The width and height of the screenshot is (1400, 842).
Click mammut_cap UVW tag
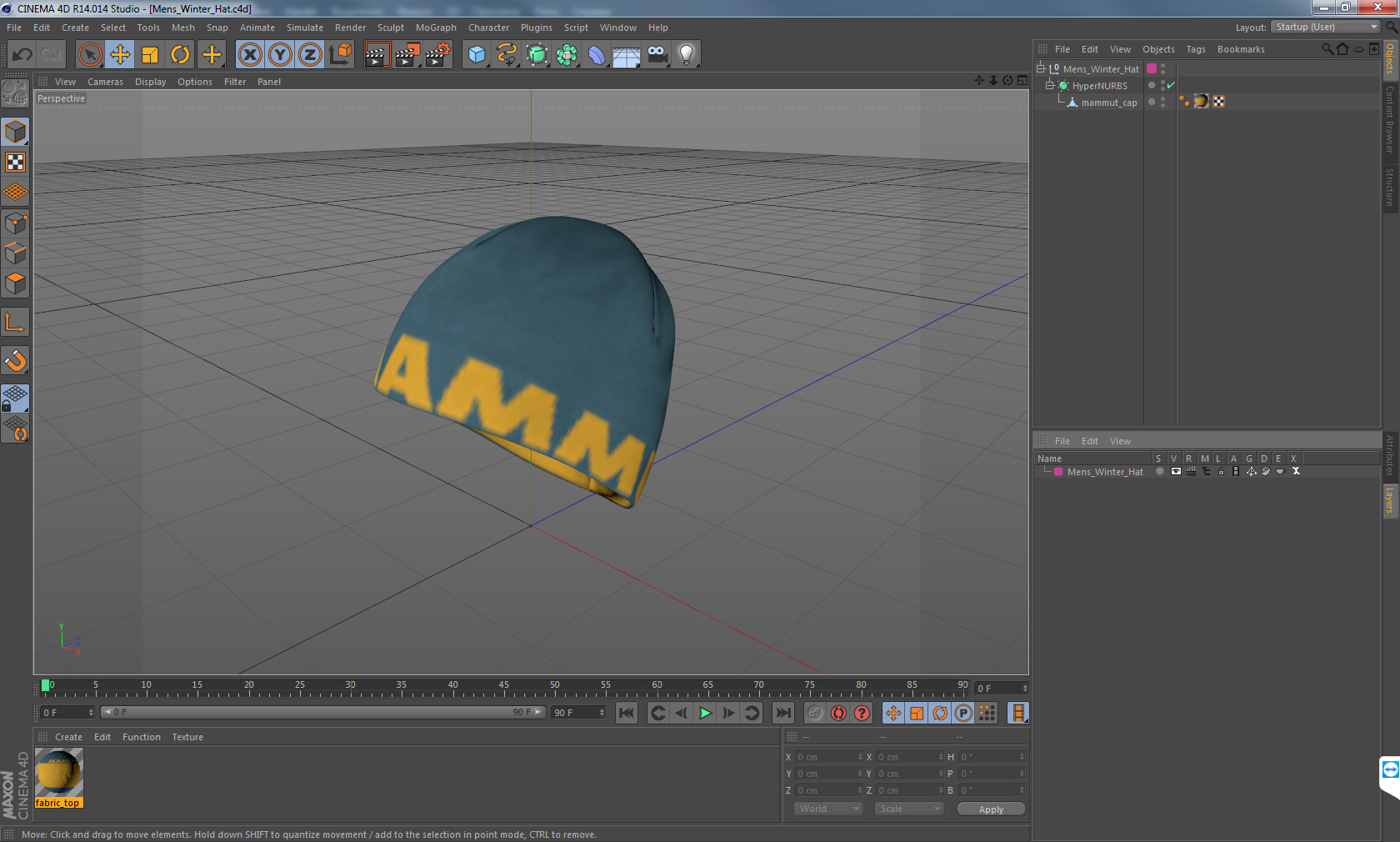click(x=1218, y=102)
